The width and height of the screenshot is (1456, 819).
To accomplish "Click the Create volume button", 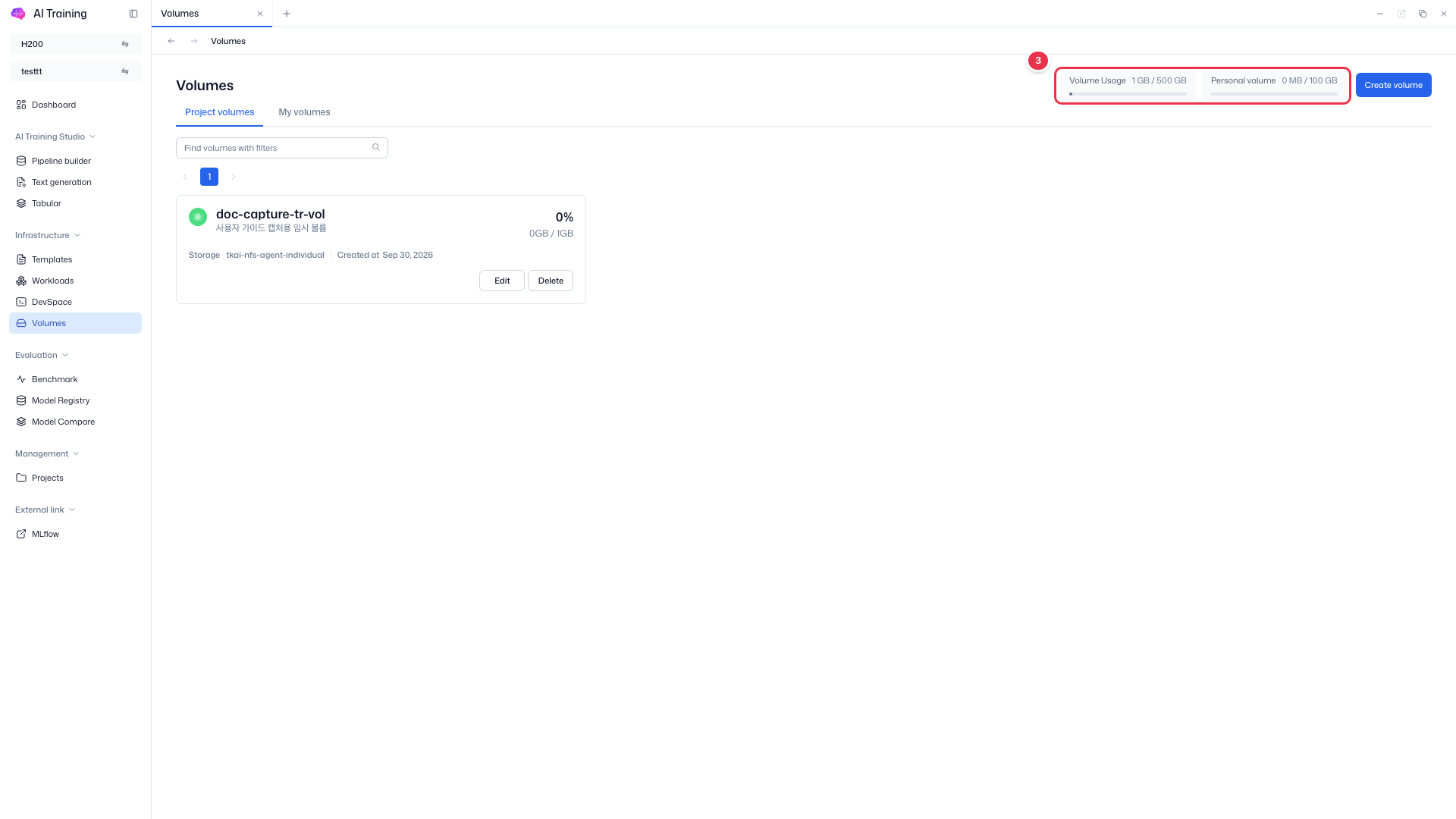I will pyautogui.click(x=1394, y=85).
